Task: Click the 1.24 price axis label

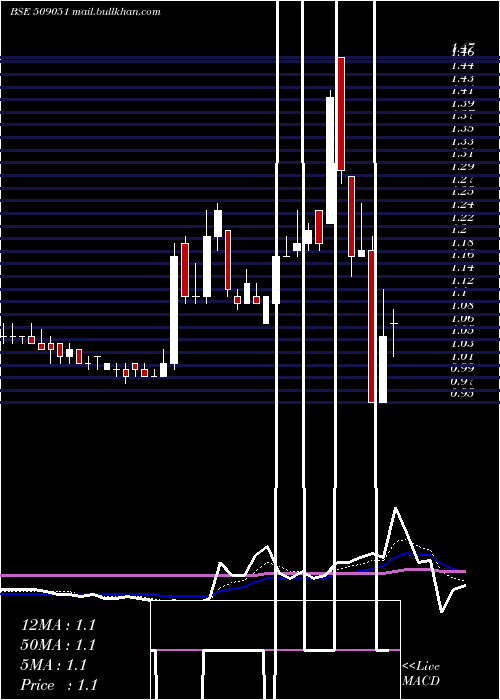Action: [x=463, y=205]
